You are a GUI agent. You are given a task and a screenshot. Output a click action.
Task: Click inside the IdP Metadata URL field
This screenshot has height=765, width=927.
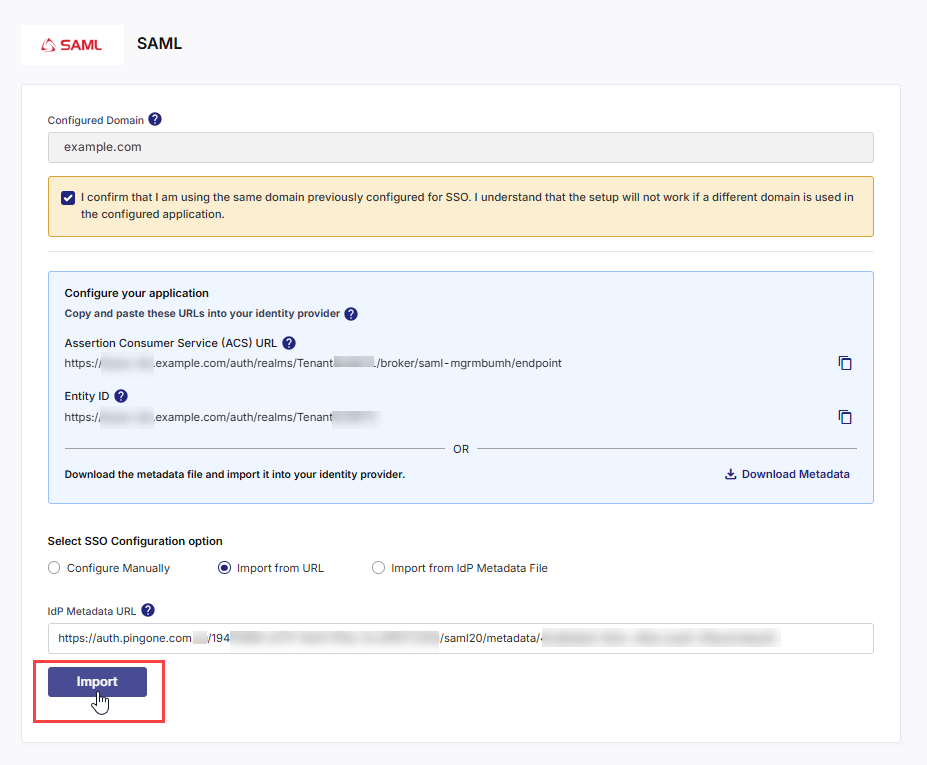(460, 638)
